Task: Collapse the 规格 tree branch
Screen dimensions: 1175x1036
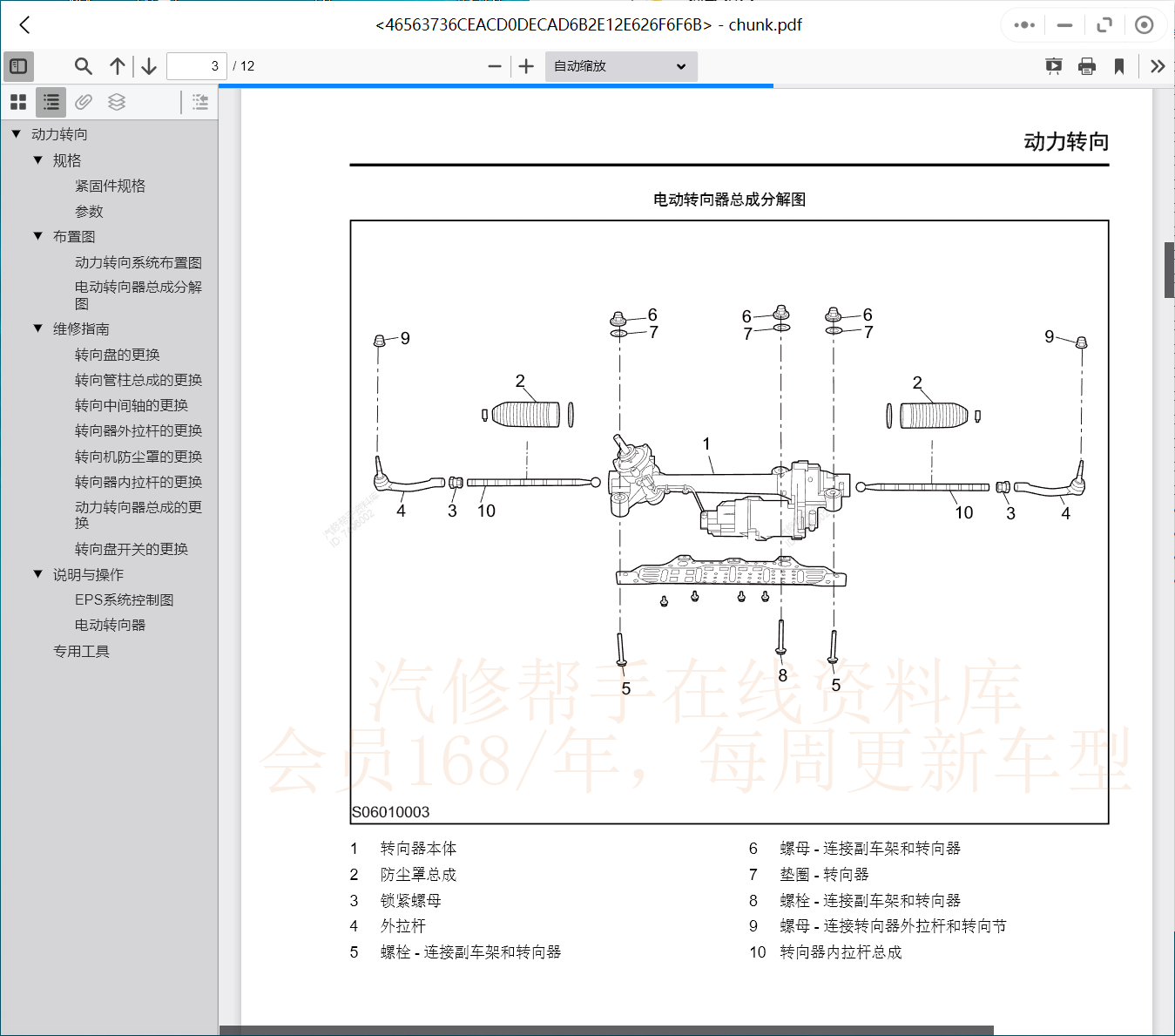Action: pyautogui.click(x=37, y=160)
